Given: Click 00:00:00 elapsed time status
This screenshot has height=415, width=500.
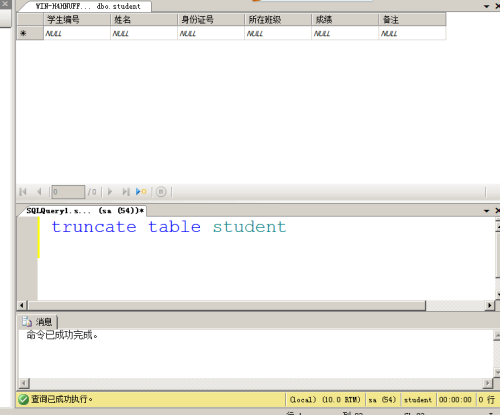Looking at the screenshot, I should [x=455, y=399].
